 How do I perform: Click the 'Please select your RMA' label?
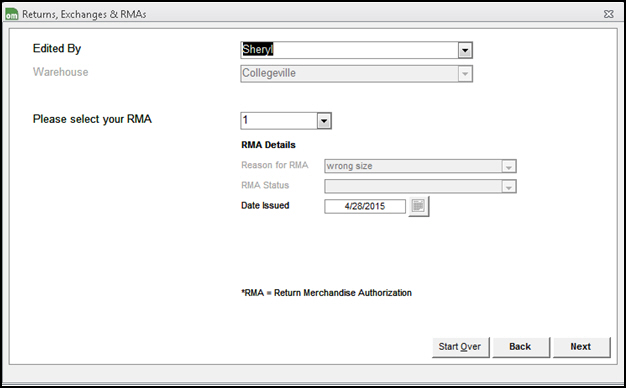[x=92, y=119]
